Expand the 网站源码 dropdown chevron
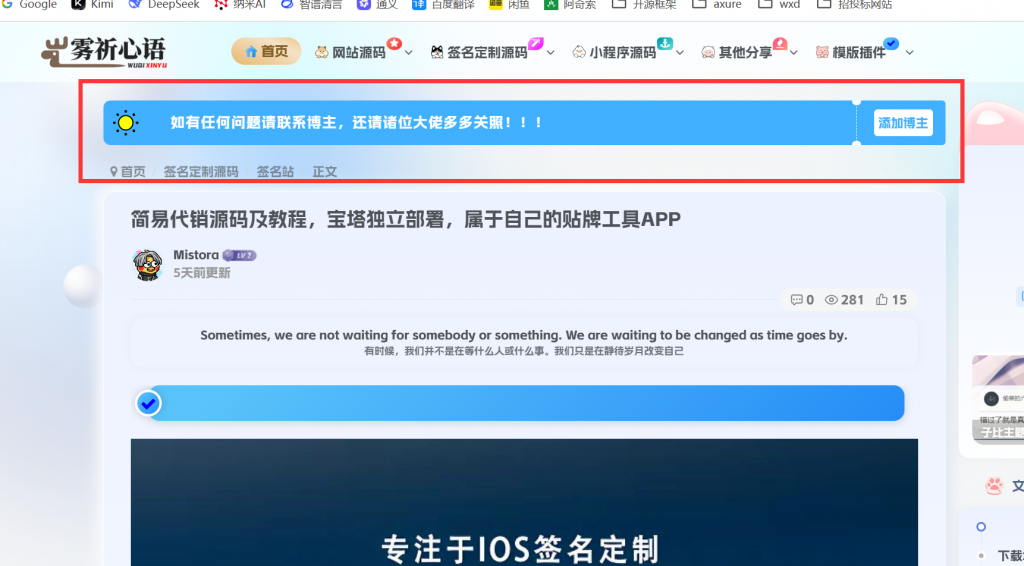This screenshot has width=1024, height=566. pos(409,53)
